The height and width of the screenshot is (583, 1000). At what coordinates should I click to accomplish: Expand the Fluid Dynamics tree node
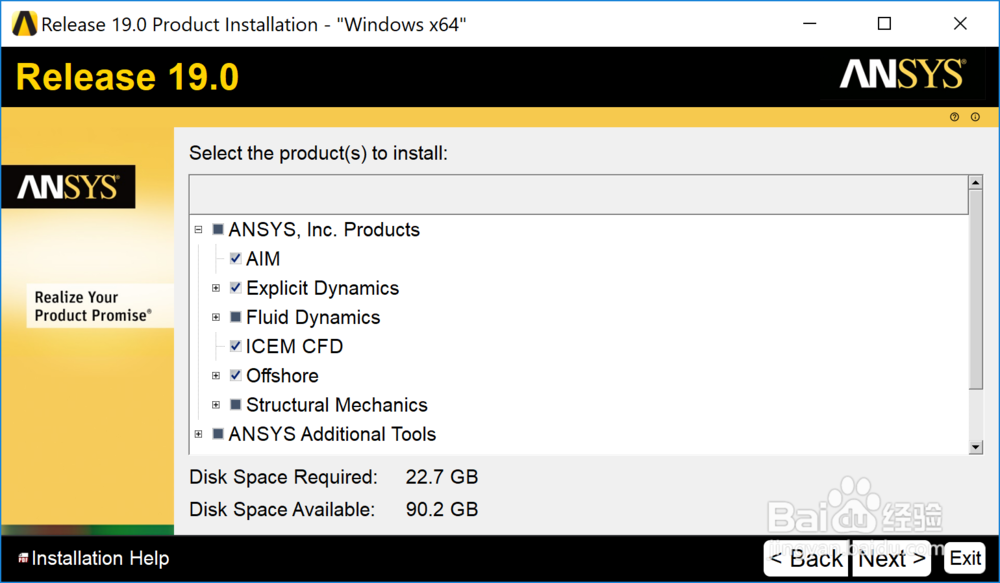(216, 317)
